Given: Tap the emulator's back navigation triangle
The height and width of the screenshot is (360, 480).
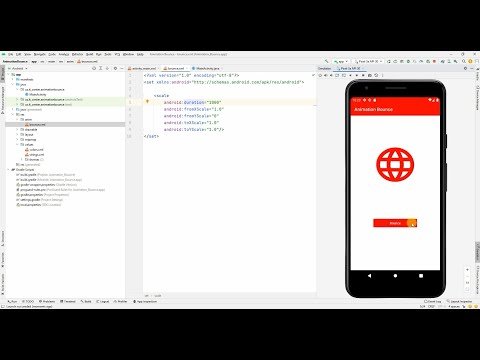Looking at the screenshot, I should coord(369,276).
